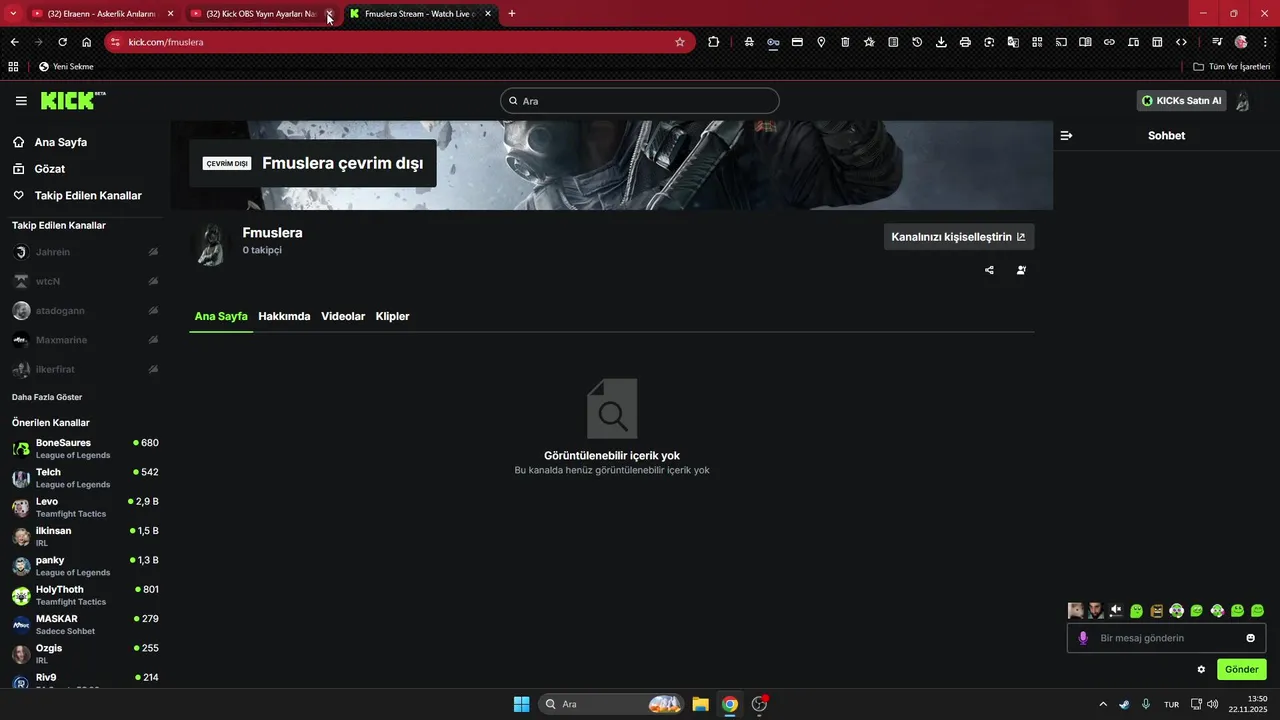Viewport: 1280px width, 720px height.
Task: Open recommended channel BoneSaures
Action: pos(85,449)
